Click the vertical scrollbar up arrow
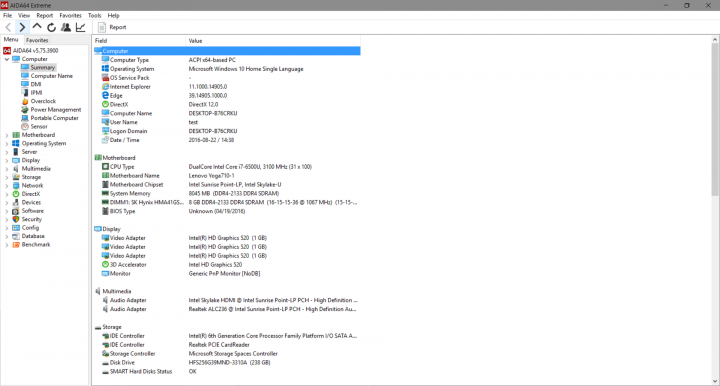Image resolution: width=720 pixels, height=386 pixels. [715, 40]
